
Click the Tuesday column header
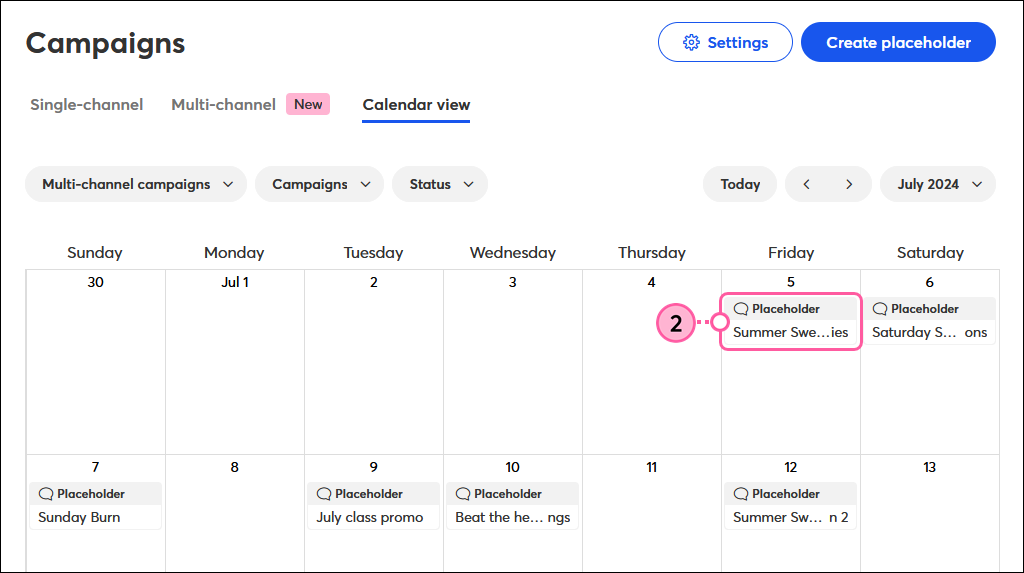coord(374,252)
